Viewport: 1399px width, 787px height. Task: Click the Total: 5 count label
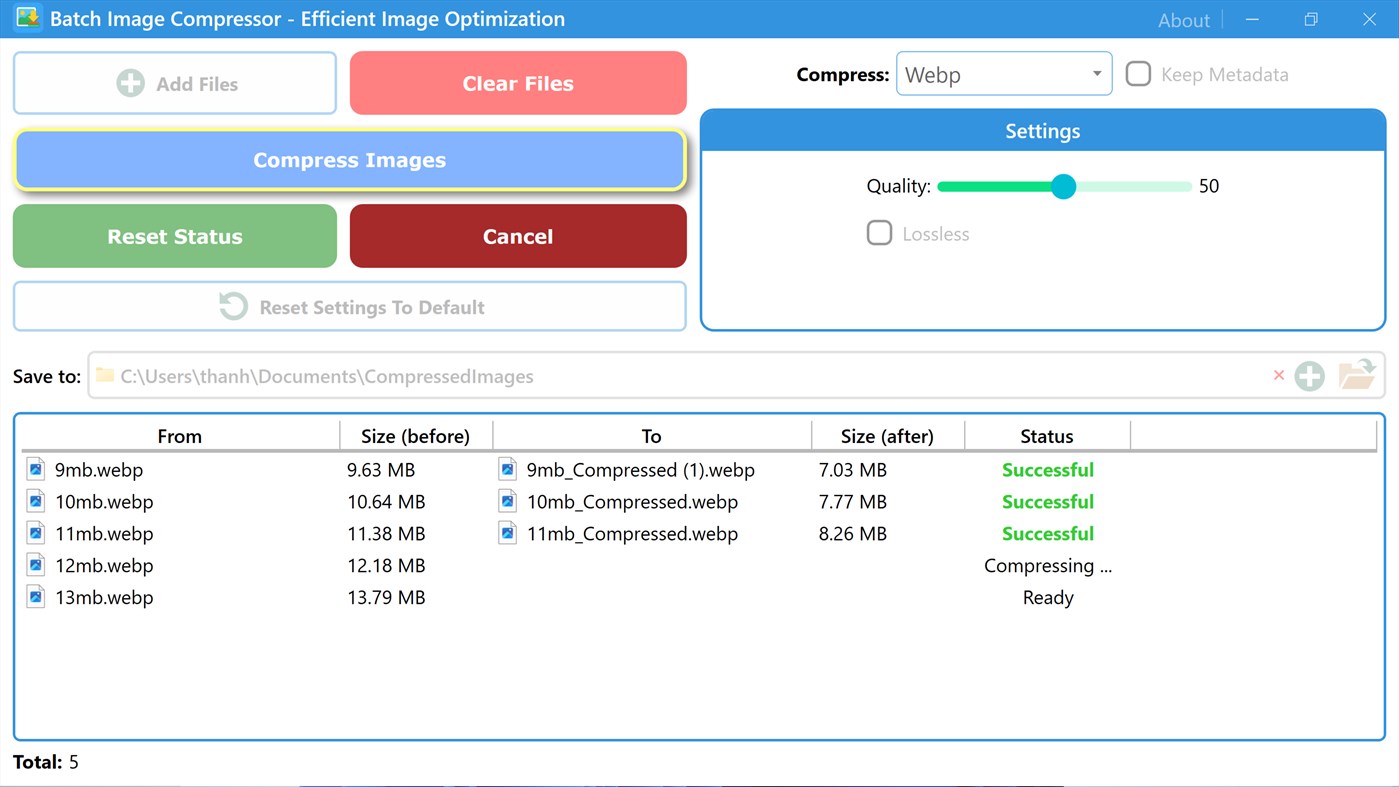tap(46, 762)
